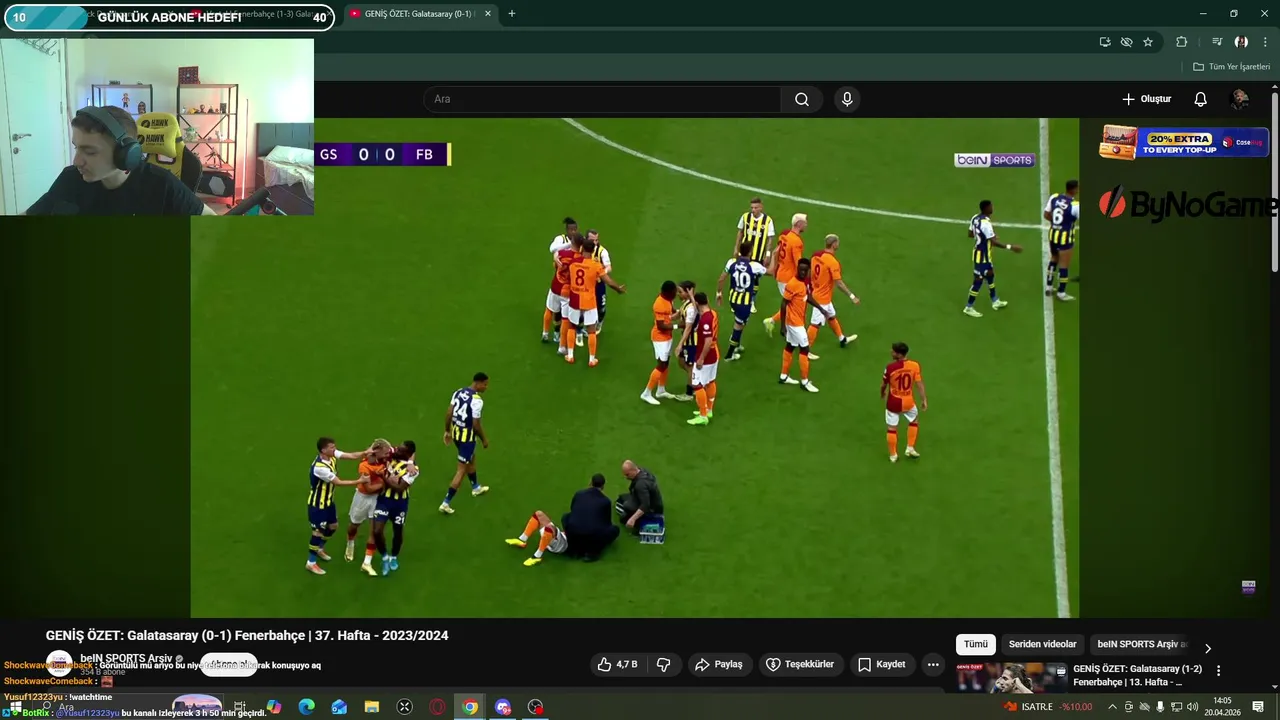The height and width of the screenshot is (720, 1280).
Task: Click the playing beIN SPORTS match video
Action: [x=635, y=367]
